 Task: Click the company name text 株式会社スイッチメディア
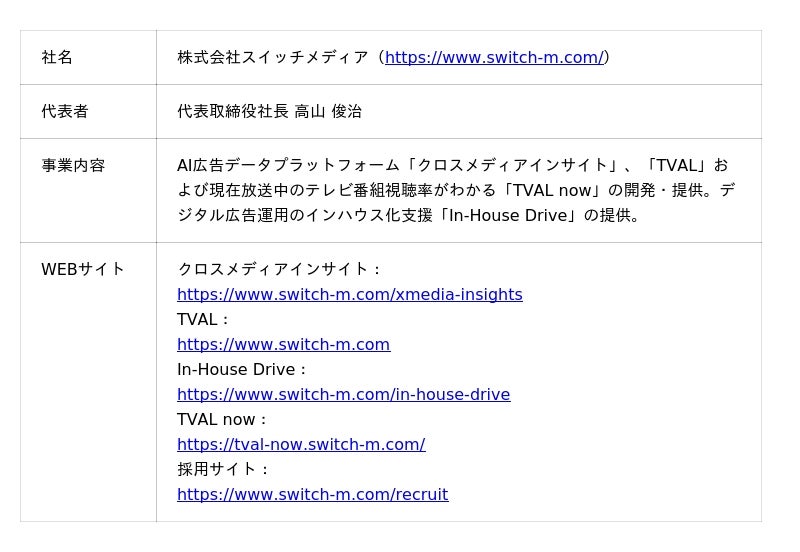(272, 58)
